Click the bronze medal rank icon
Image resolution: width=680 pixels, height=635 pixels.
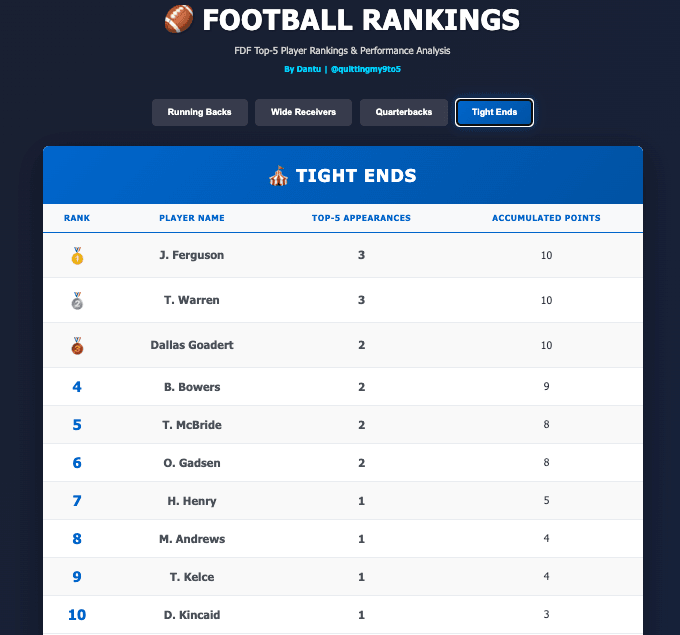pyautogui.click(x=77, y=346)
